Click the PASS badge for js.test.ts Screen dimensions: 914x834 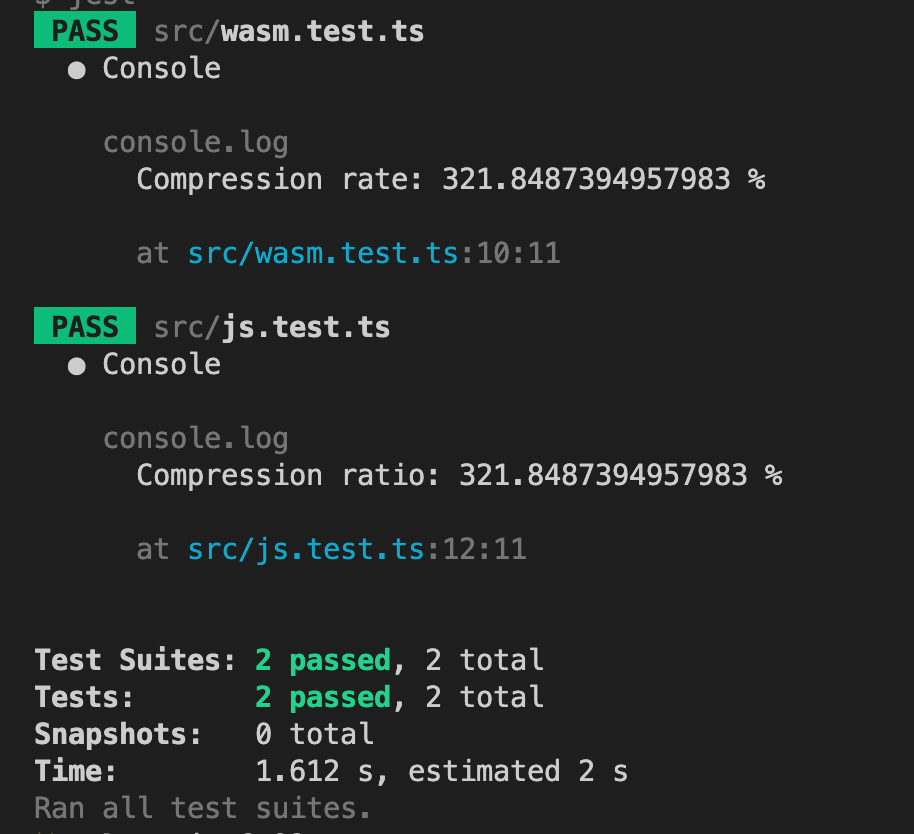[85, 326]
